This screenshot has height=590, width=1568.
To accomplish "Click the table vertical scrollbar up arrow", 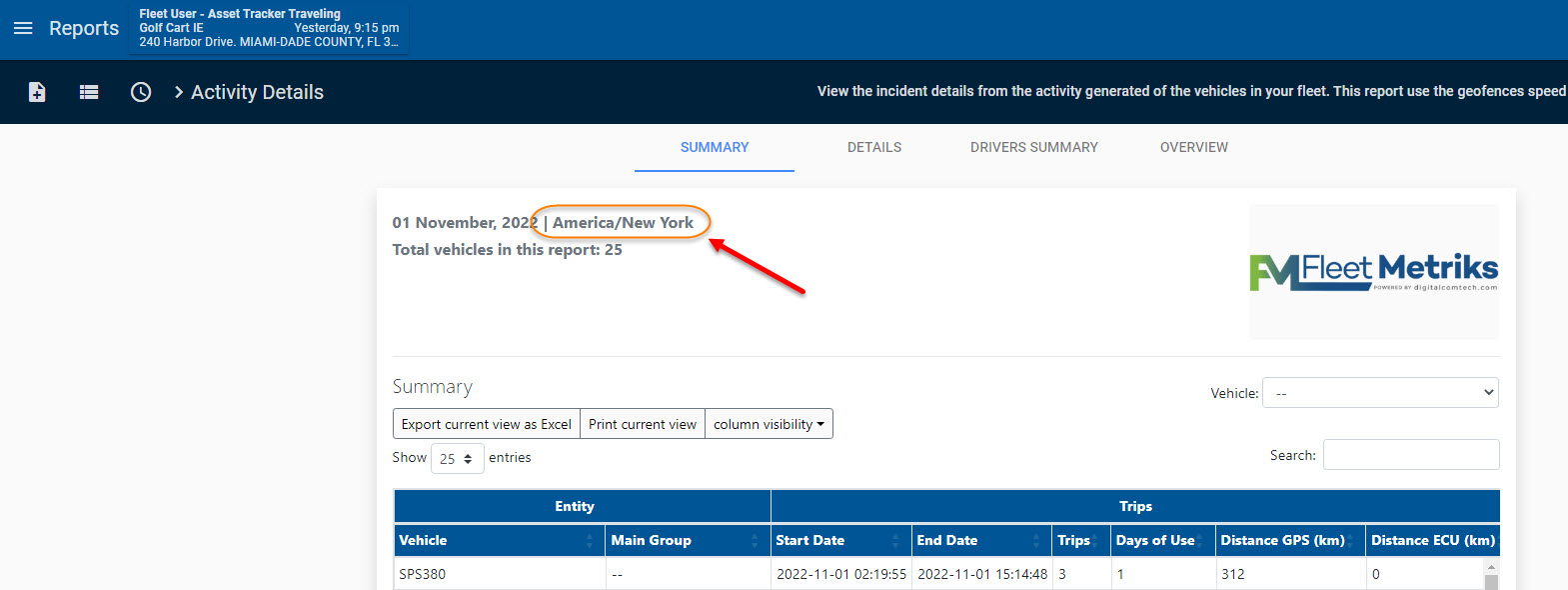I will pyautogui.click(x=1491, y=567).
